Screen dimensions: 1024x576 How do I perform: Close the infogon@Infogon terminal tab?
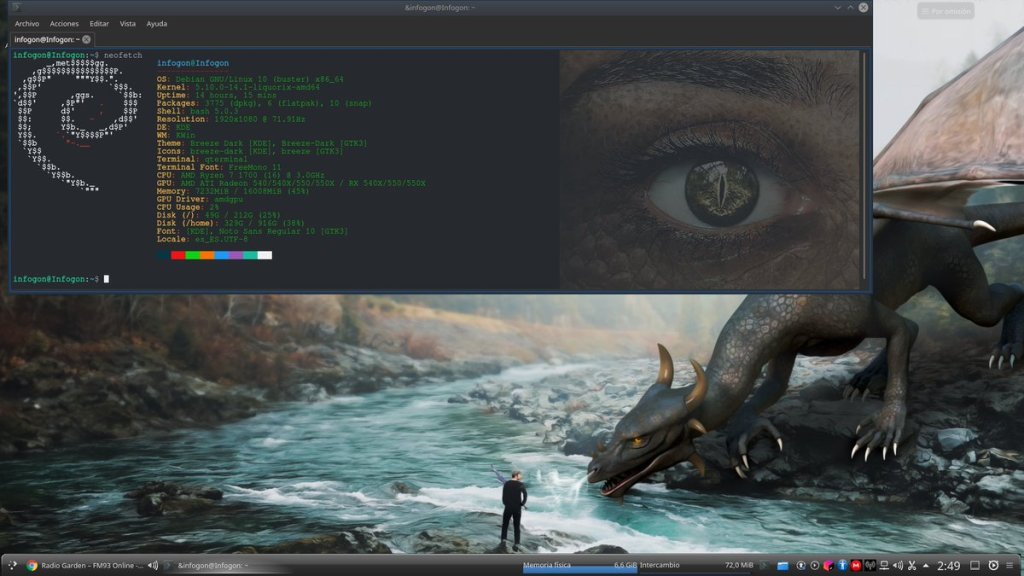coord(86,39)
